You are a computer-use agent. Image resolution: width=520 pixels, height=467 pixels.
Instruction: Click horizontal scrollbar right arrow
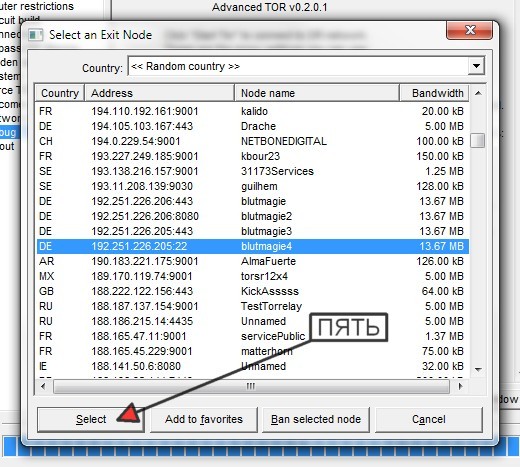[460, 386]
